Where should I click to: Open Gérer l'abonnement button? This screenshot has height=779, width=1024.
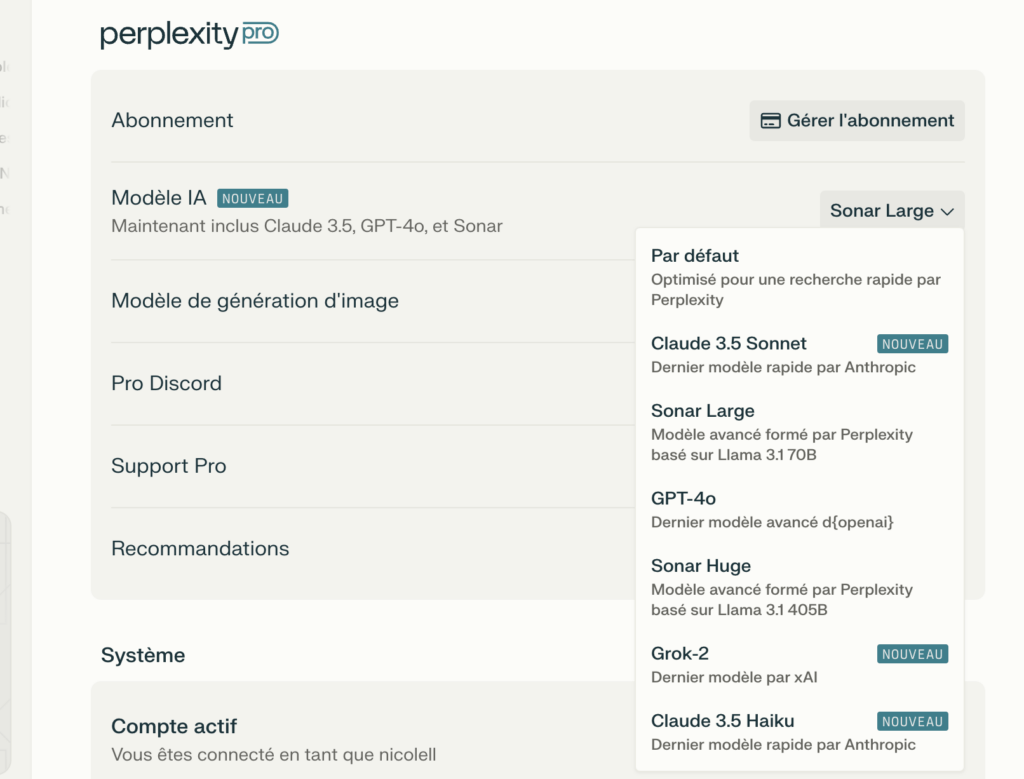[857, 121]
